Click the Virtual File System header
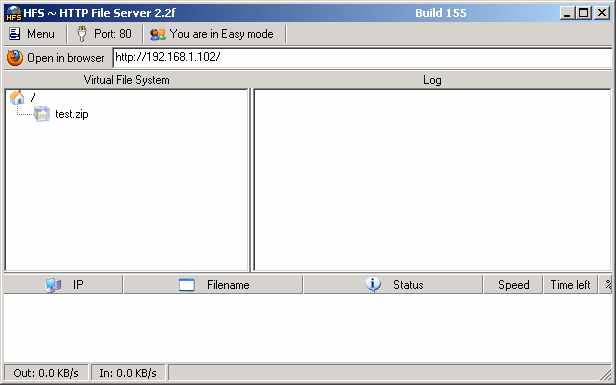 tap(126, 80)
